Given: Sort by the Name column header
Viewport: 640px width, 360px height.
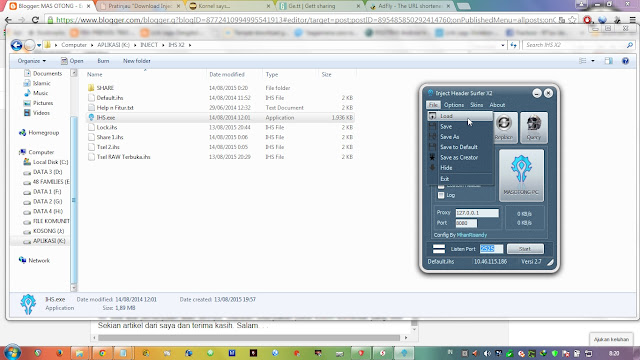Looking at the screenshot, I should pyautogui.click(x=95, y=74).
